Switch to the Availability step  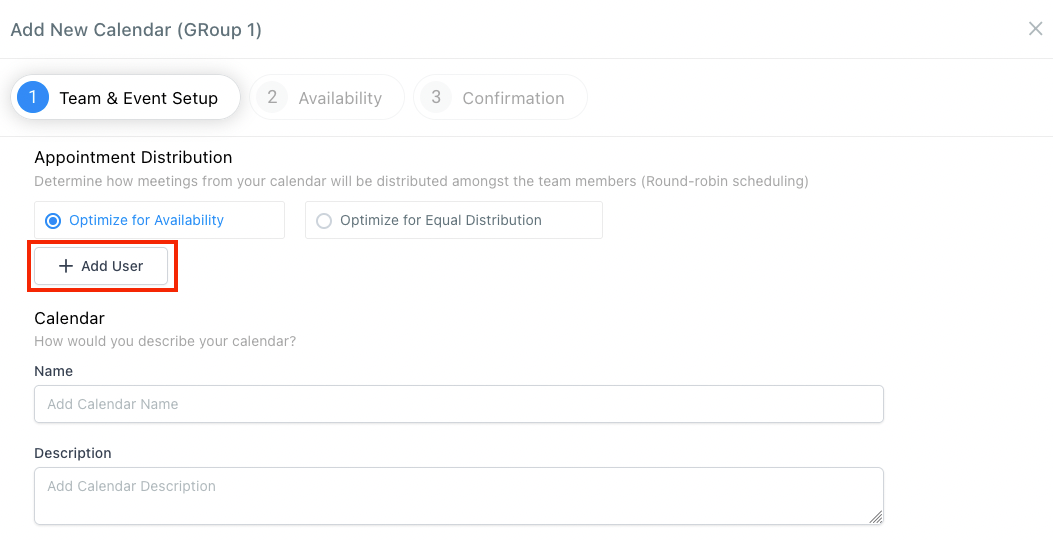tap(340, 98)
